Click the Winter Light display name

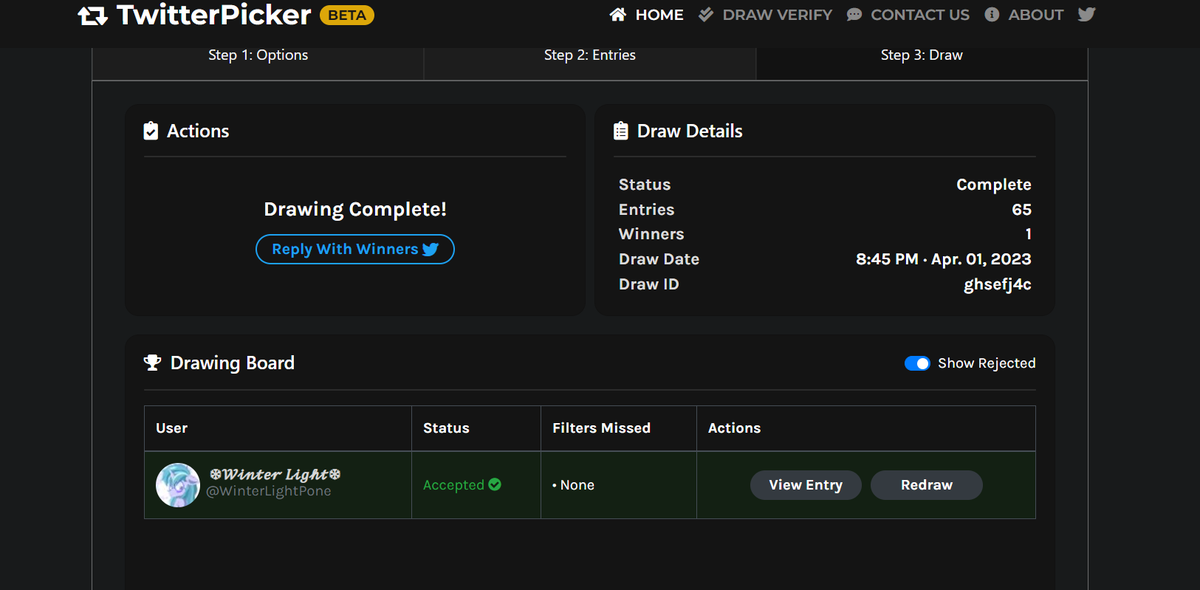tap(275, 474)
